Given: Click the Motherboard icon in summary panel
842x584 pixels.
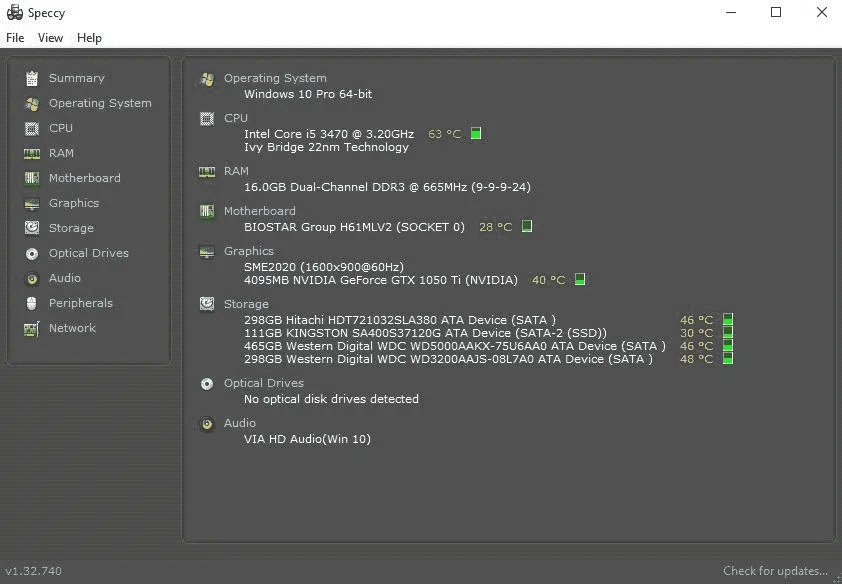Looking at the screenshot, I should tap(207, 211).
